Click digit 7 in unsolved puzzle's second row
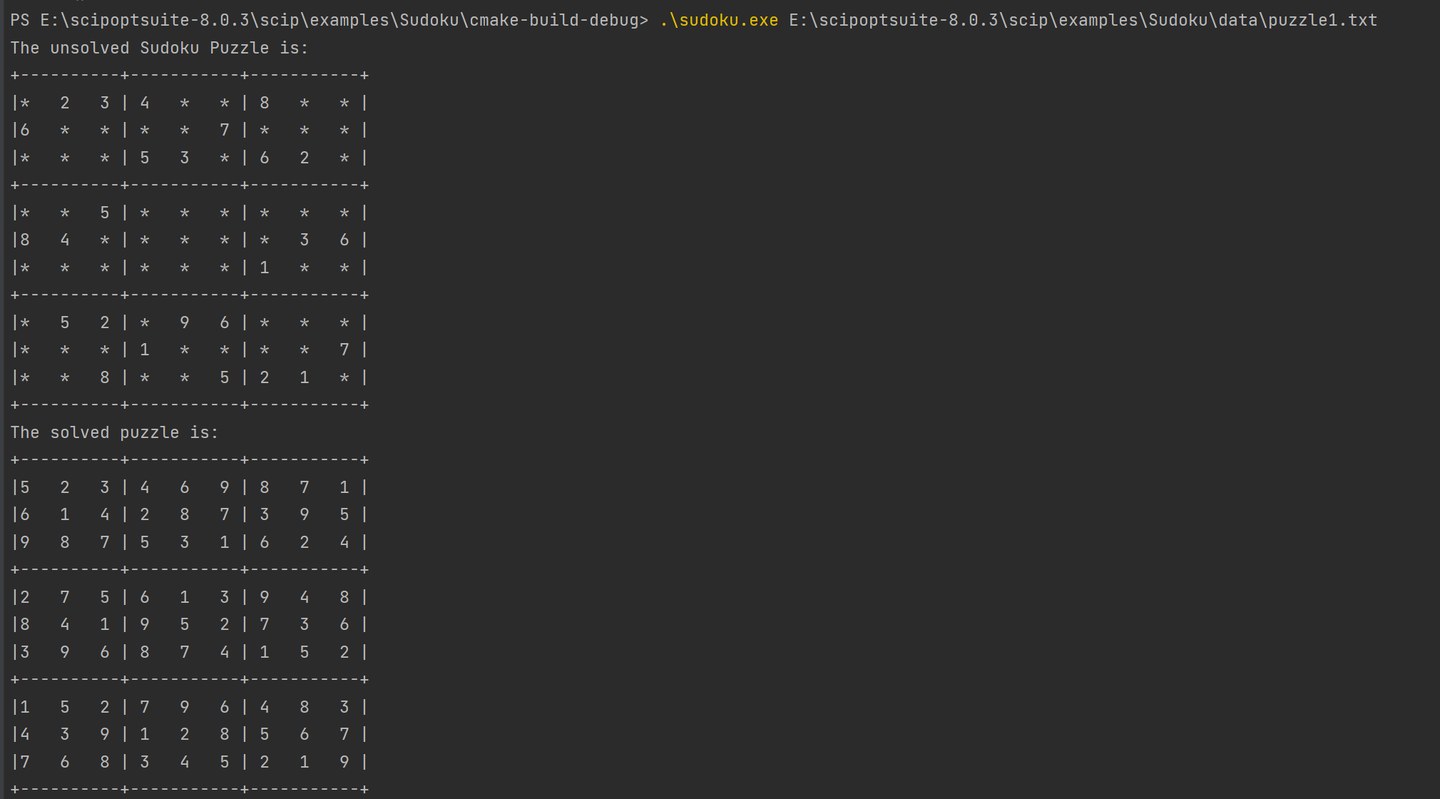This screenshot has height=799, width=1440. (x=224, y=130)
